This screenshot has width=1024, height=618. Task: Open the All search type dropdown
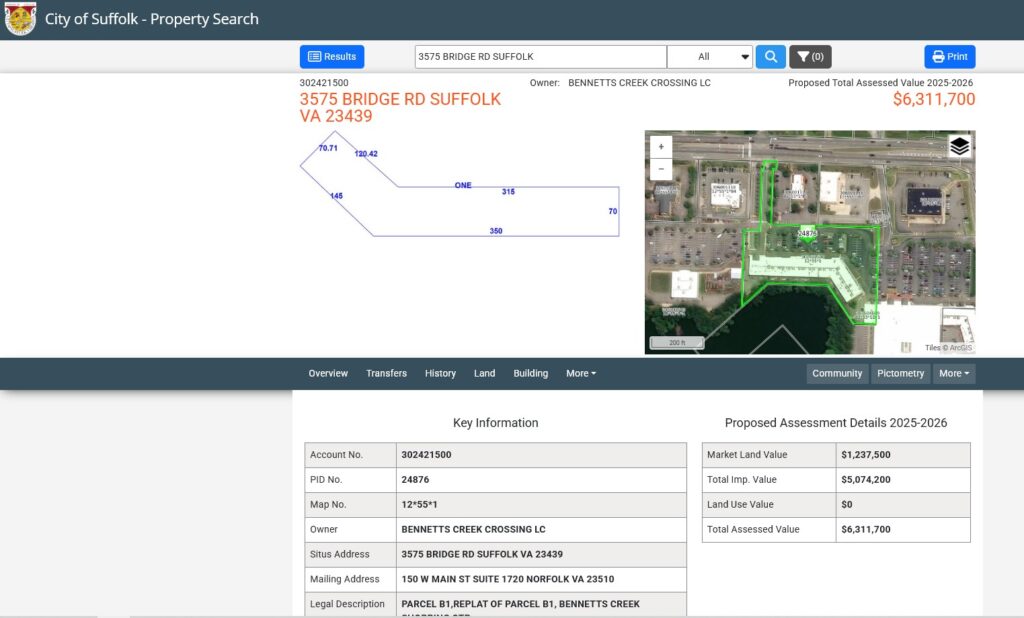pos(710,57)
